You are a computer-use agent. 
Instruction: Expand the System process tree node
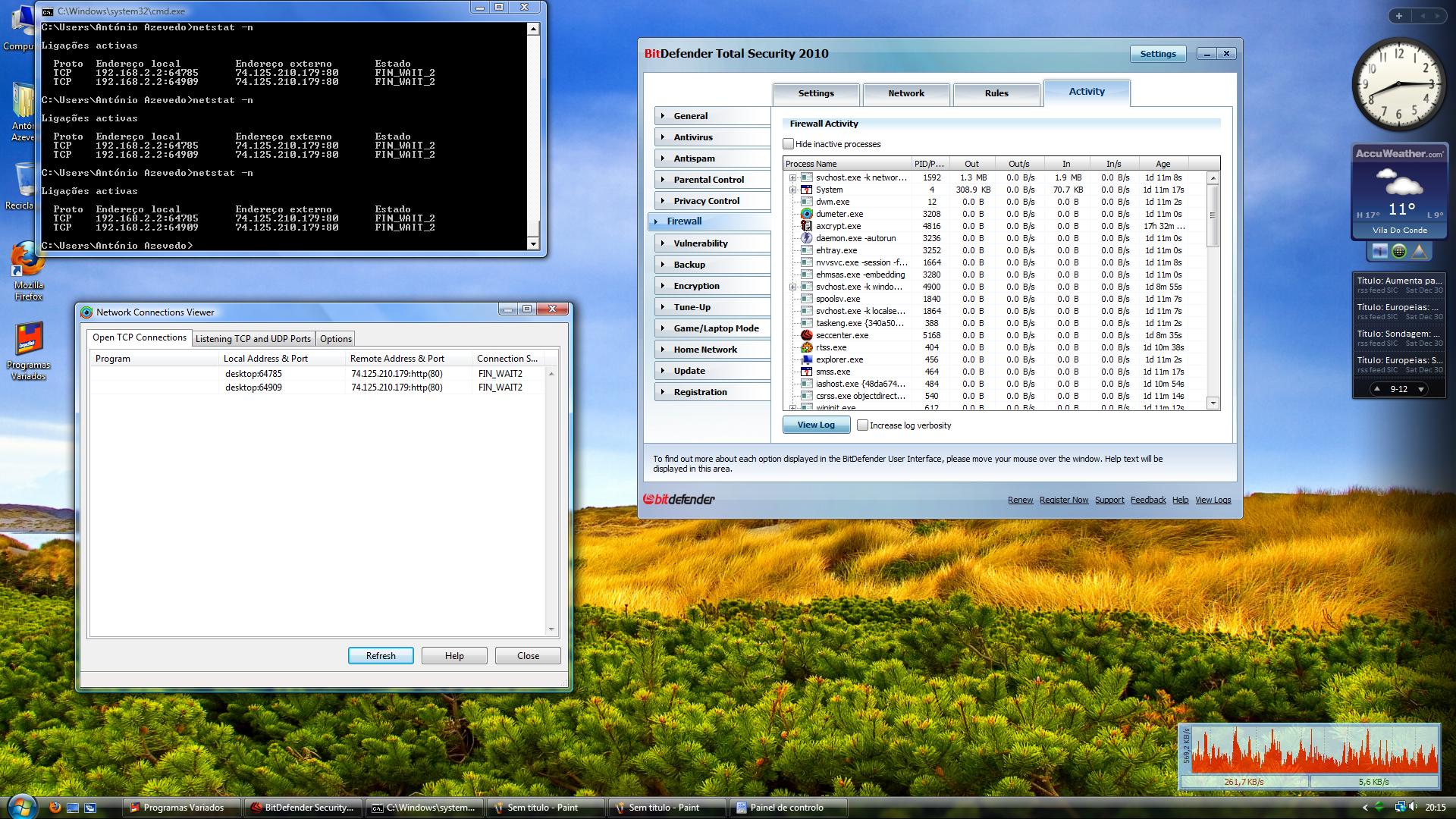click(x=792, y=190)
